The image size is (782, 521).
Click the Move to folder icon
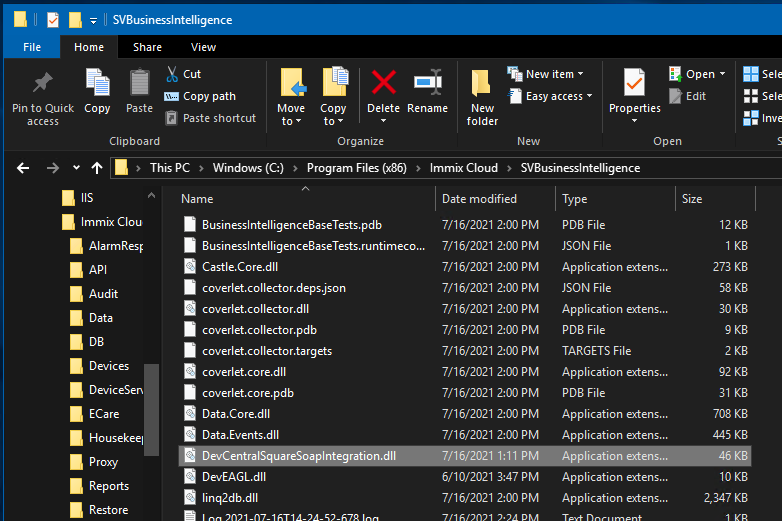tap(293, 82)
